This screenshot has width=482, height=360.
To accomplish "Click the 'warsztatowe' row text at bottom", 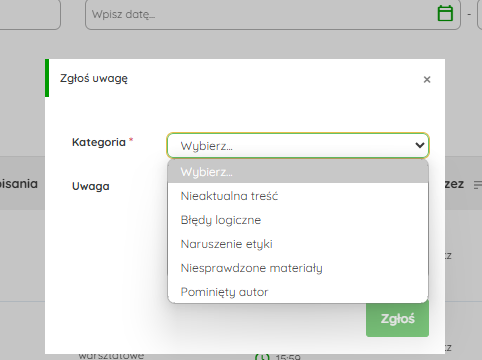I will tap(111, 355).
